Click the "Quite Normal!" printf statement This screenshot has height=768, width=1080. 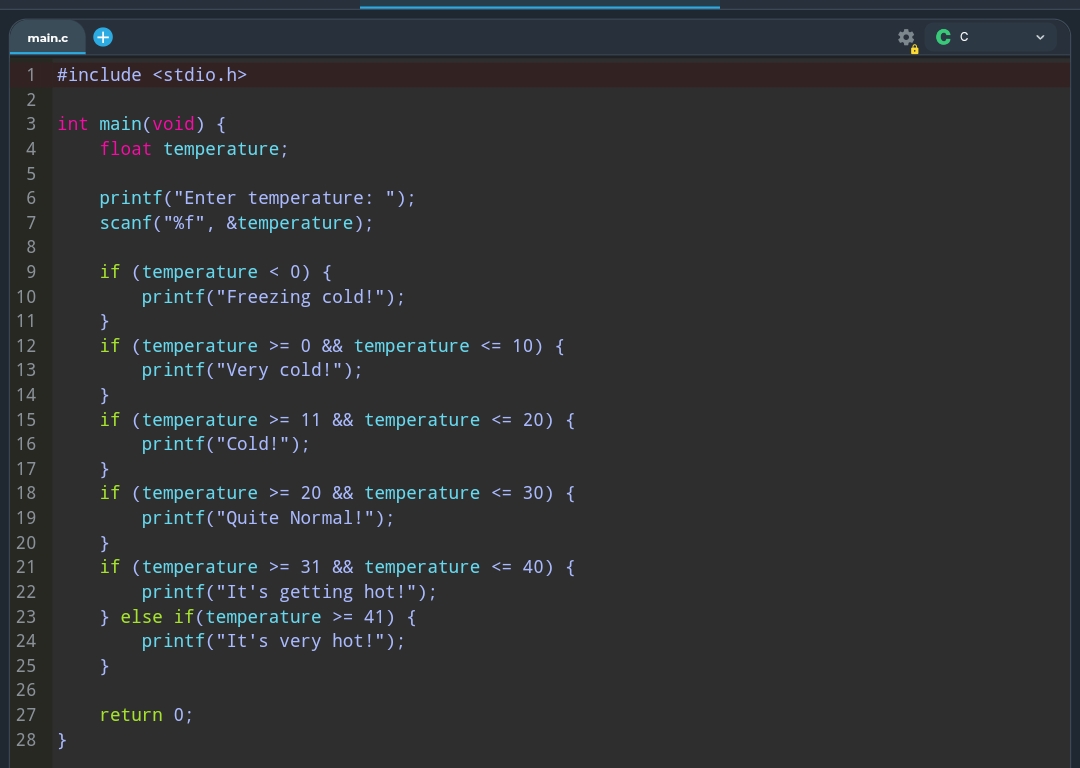point(267,518)
